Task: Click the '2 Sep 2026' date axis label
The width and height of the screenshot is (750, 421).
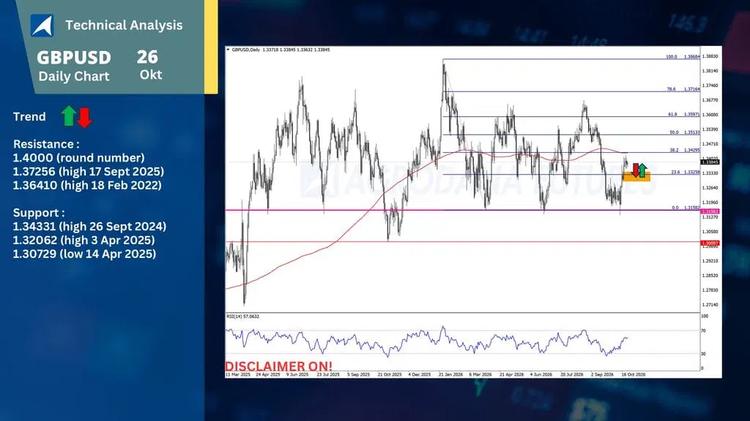Action: [x=602, y=375]
